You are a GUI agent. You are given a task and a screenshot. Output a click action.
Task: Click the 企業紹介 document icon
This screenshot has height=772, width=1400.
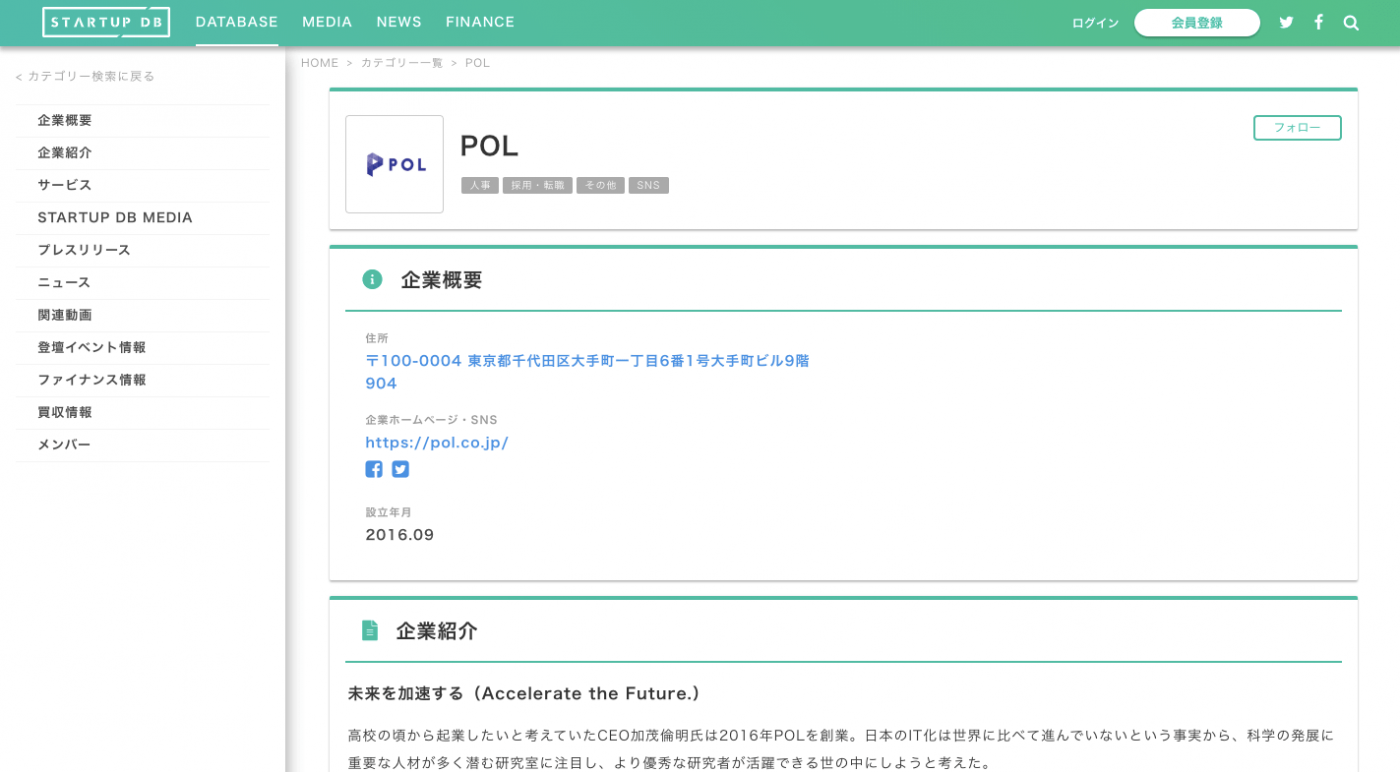(370, 631)
